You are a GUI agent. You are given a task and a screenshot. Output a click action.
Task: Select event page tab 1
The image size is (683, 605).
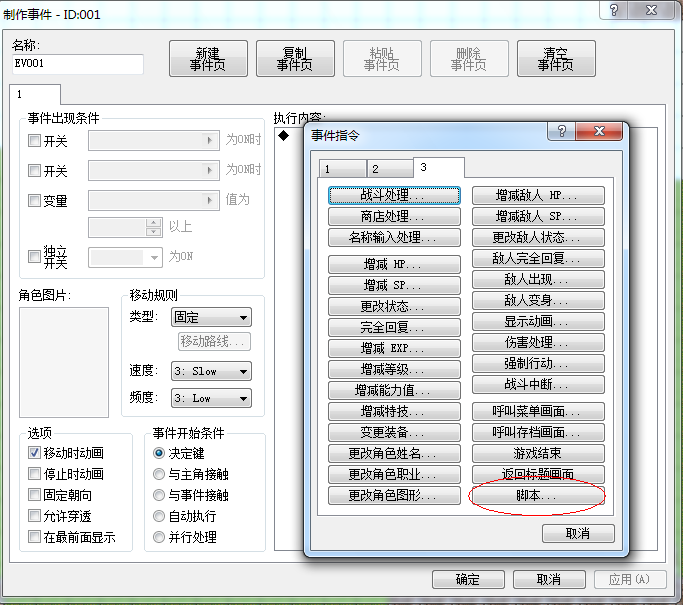coord(35,94)
